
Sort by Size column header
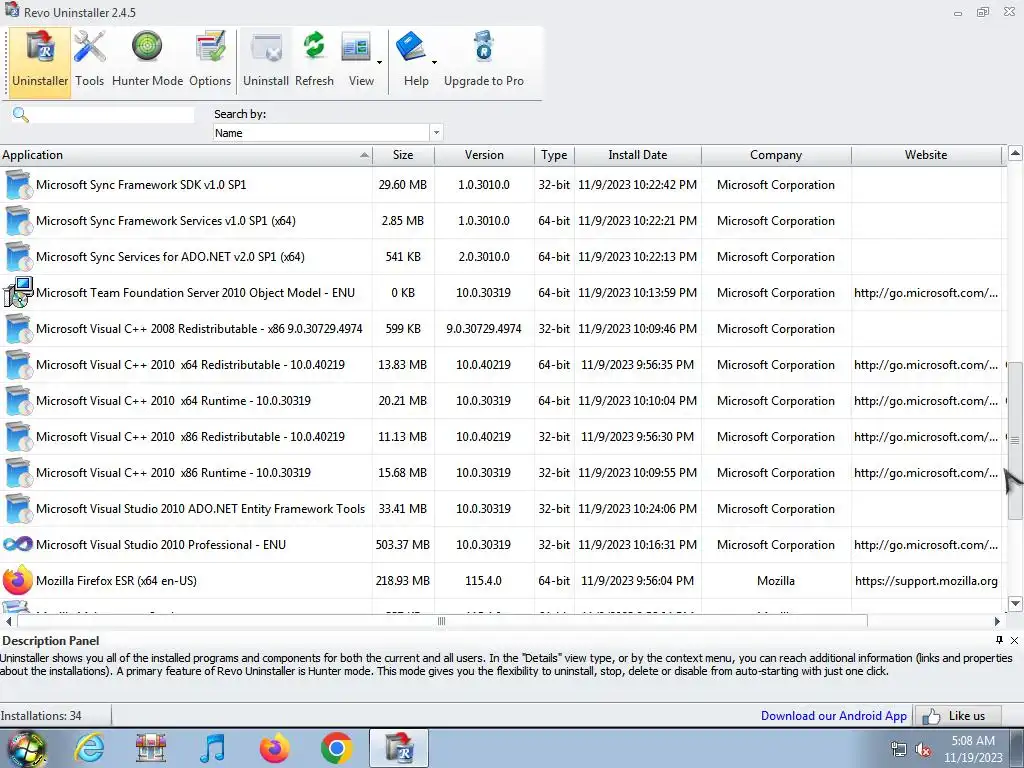[403, 155]
